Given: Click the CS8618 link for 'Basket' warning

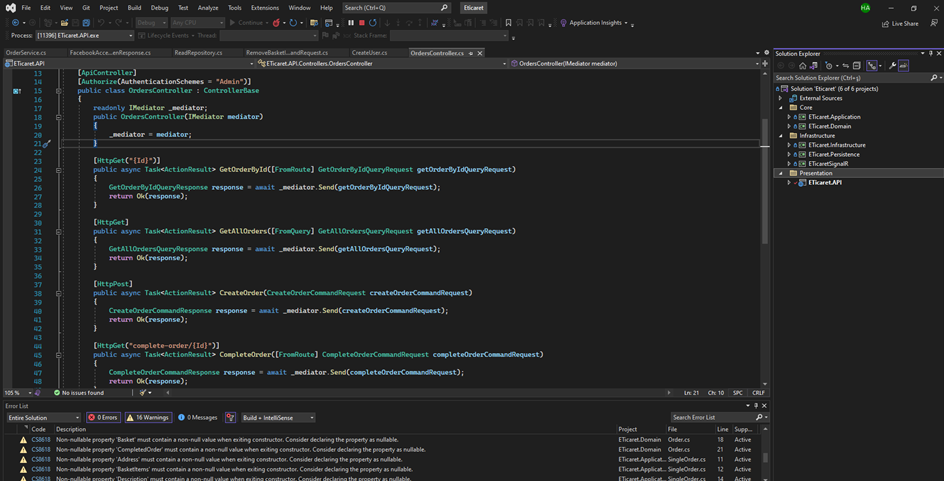Looking at the screenshot, I should click(39, 439).
